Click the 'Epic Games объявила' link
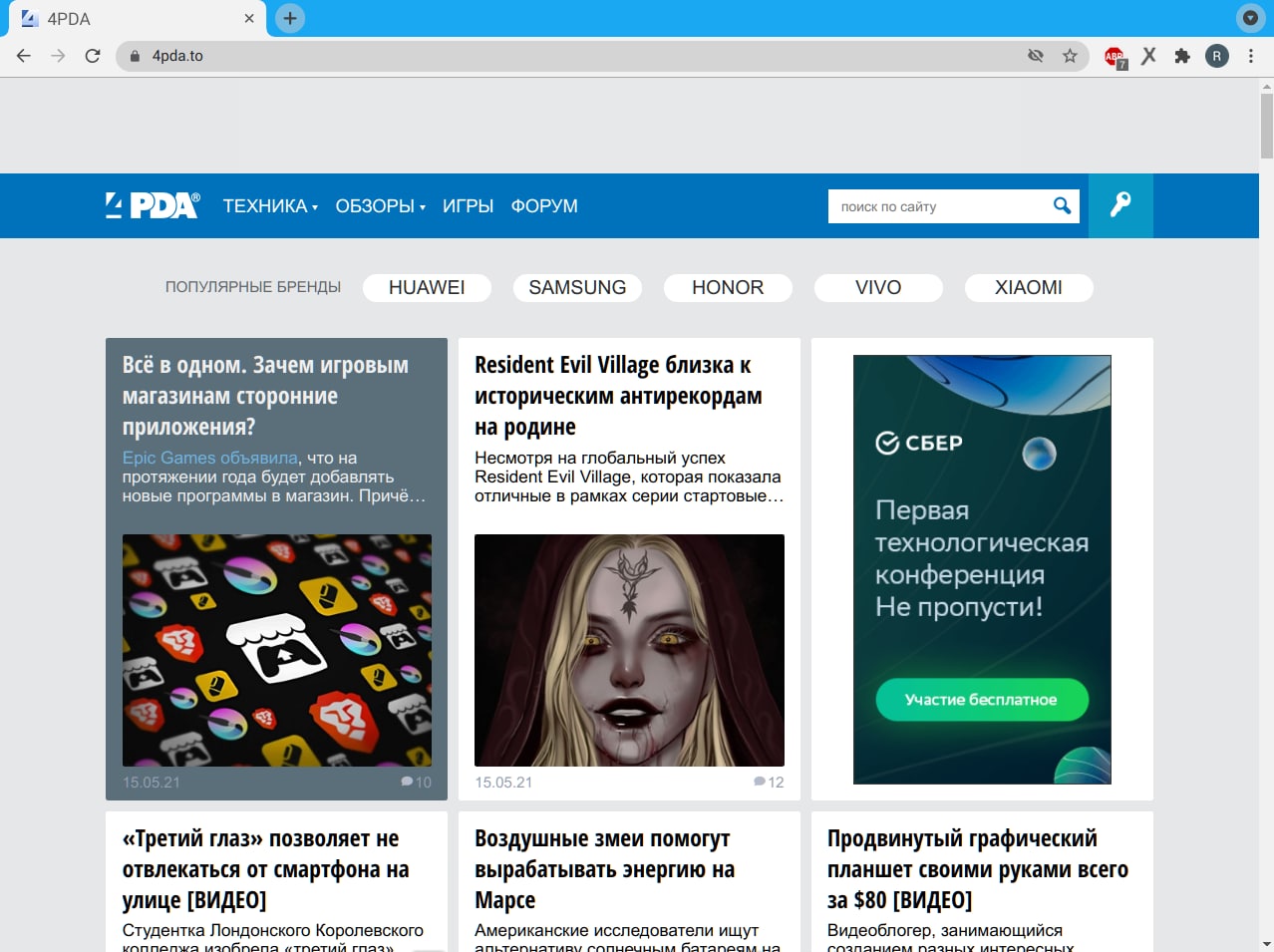The height and width of the screenshot is (952, 1274). [210, 458]
